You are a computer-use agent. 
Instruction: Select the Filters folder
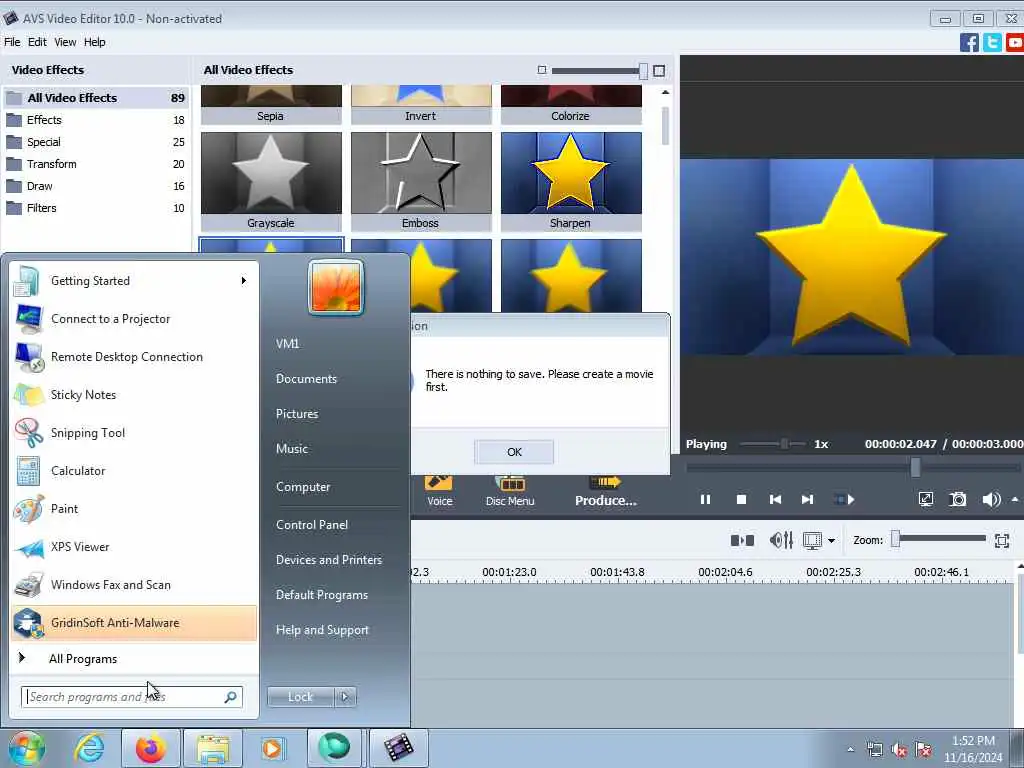tap(96, 208)
